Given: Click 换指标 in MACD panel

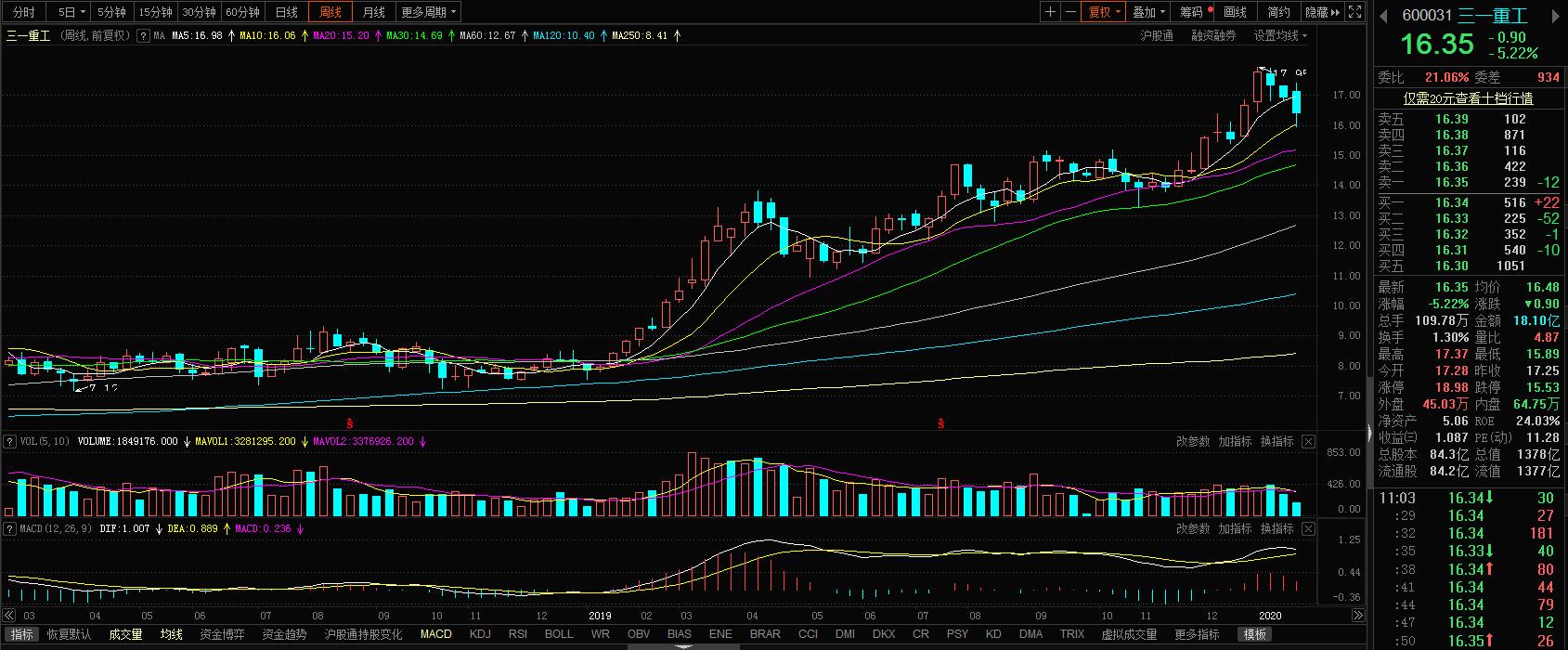Looking at the screenshot, I should [1276, 528].
